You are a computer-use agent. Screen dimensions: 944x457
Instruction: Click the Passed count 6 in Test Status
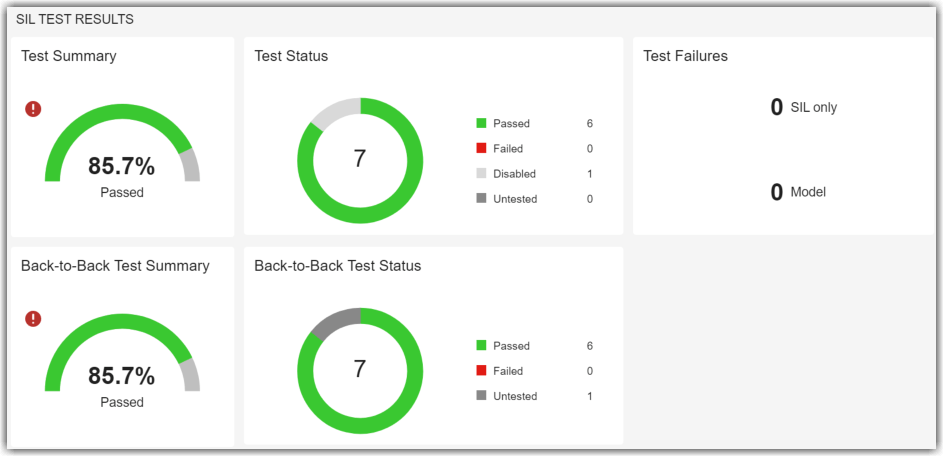pyautogui.click(x=590, y=124)
